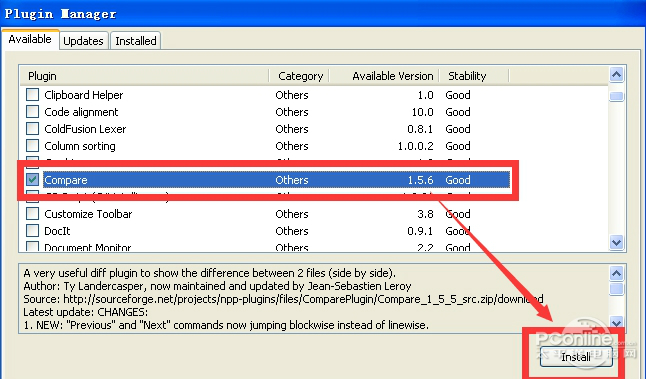Sort by Available Version column header
Image resolution: width=646 pixels, height=379 pixels.
pyautogui.click(x=384, y=76)
